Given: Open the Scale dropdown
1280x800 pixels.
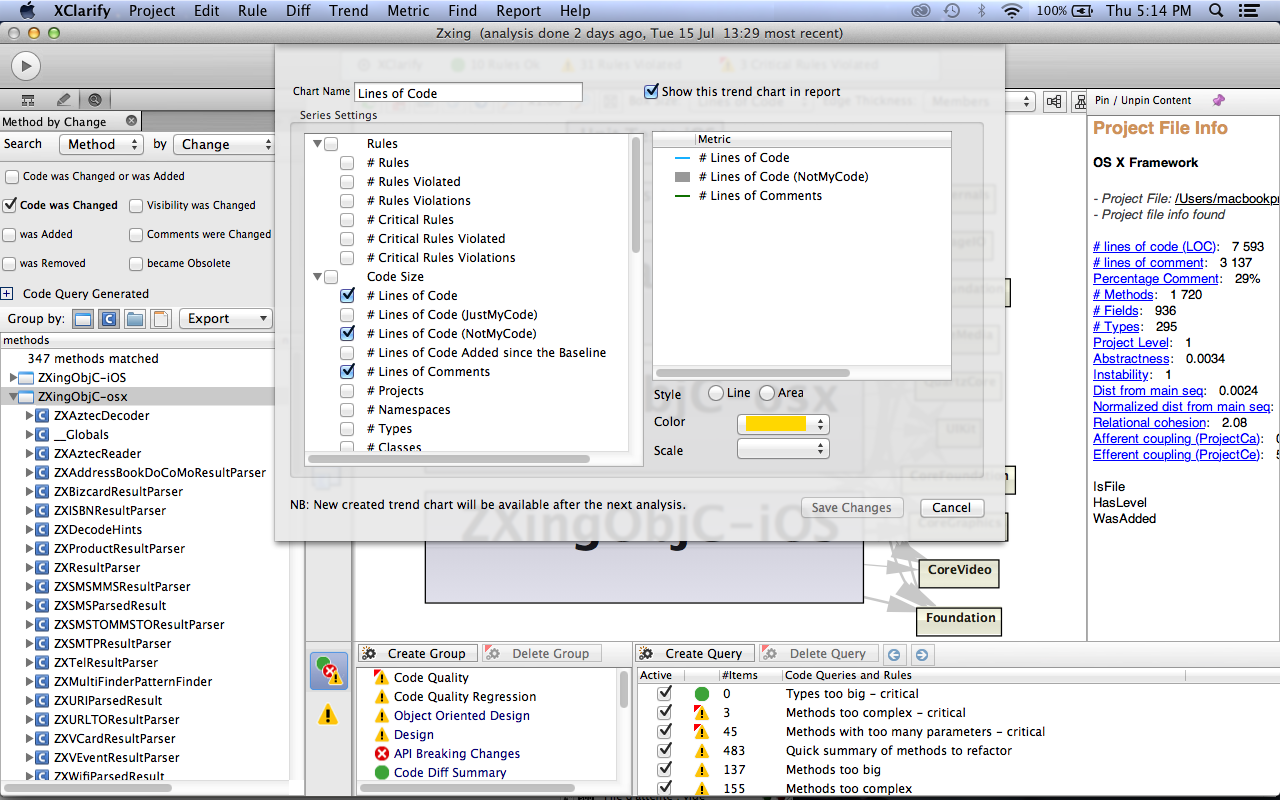Looking at the screenshot, I should tap(783, 450).
